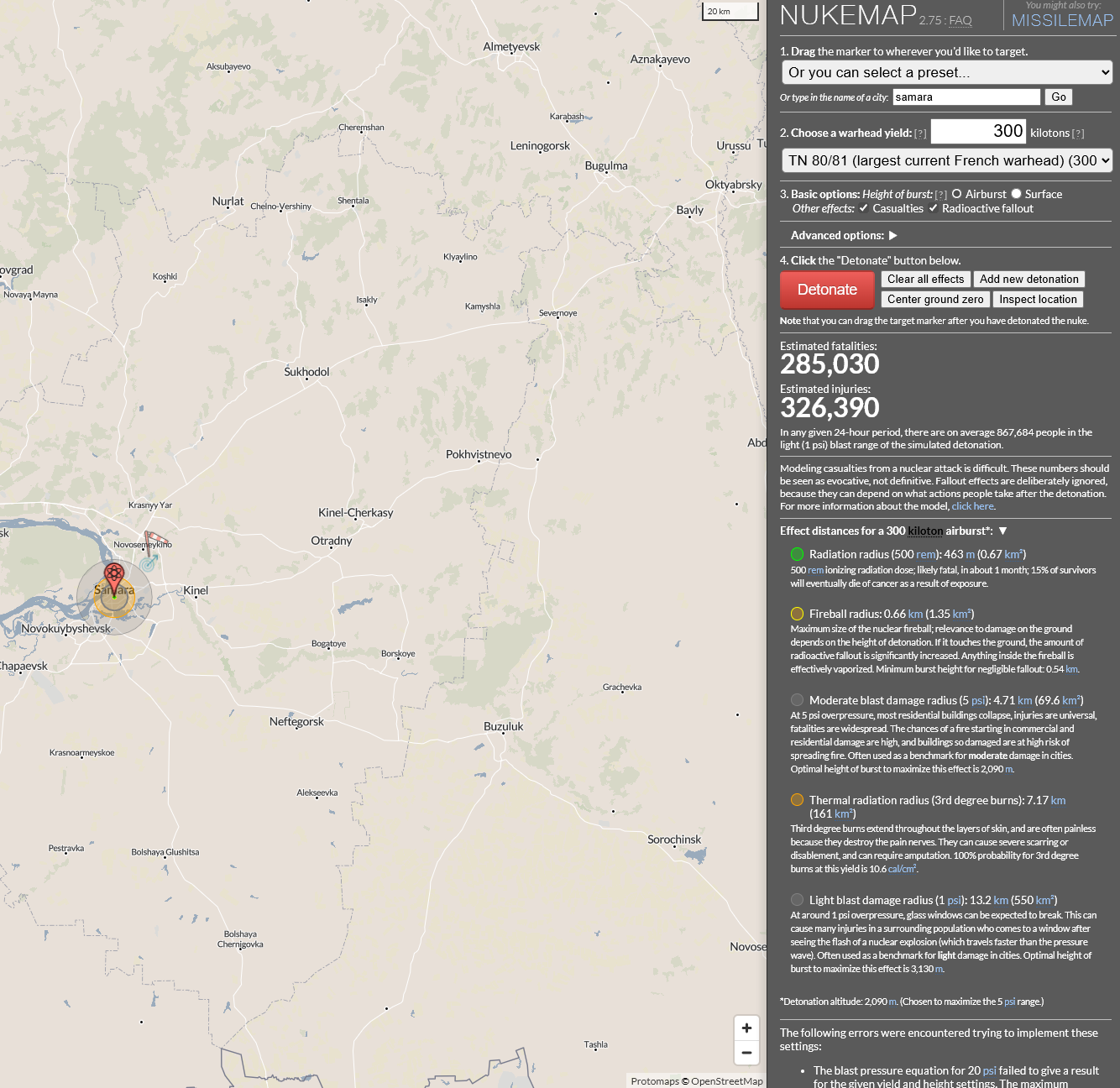Open the preset target dropdown

click(947, 72)
